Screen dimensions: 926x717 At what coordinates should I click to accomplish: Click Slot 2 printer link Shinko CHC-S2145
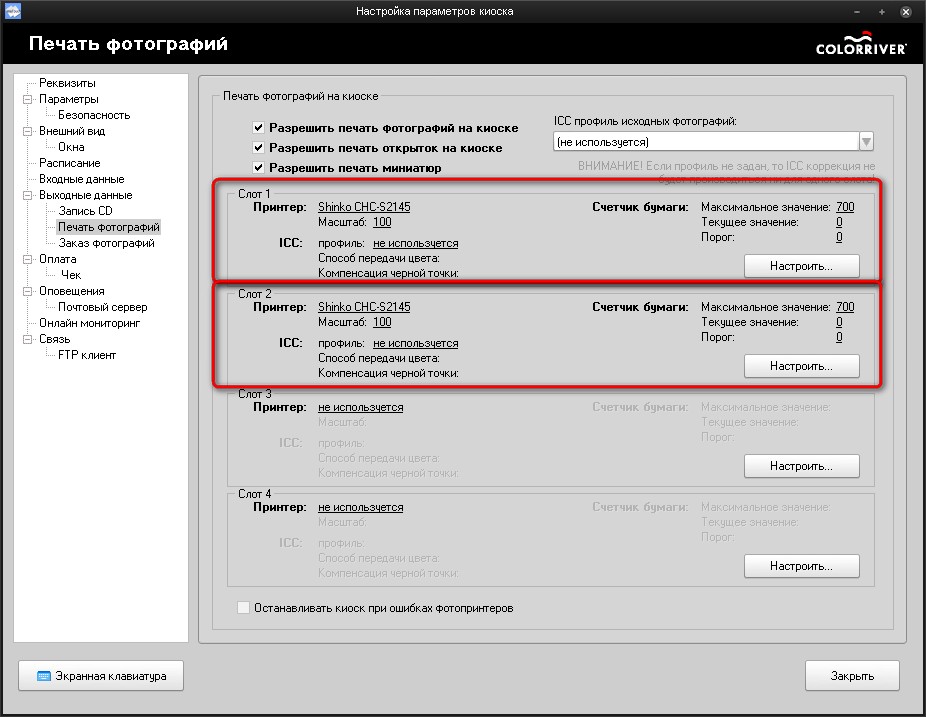[x=363, y=307]
